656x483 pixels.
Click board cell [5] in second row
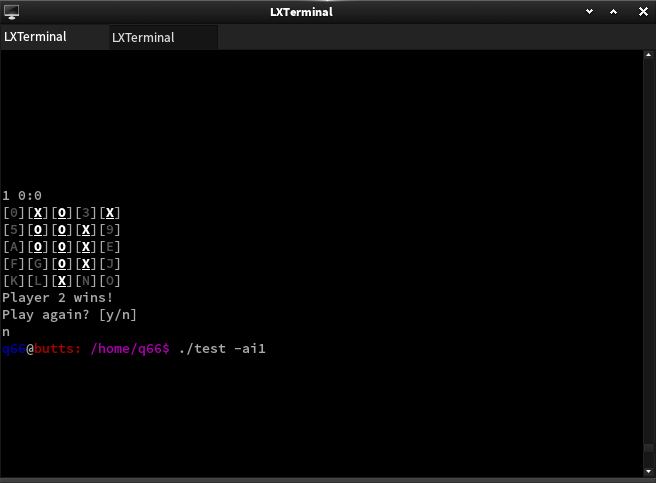(x=14, y=230)
